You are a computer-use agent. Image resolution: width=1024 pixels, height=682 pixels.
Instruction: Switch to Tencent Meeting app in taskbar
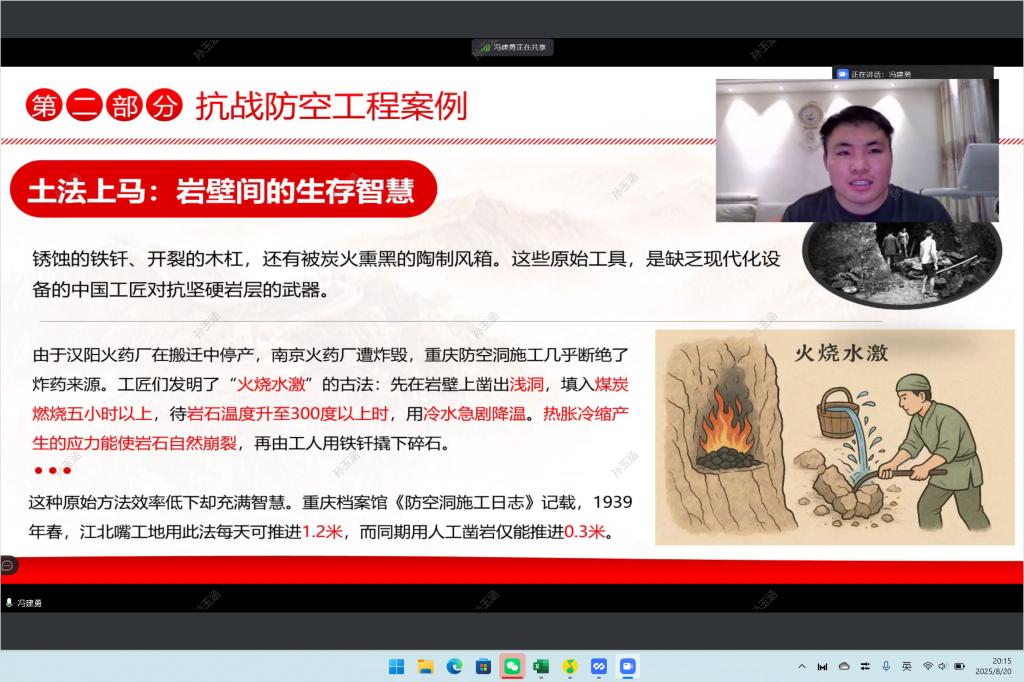pyautogui.click(x=628, y=666)
